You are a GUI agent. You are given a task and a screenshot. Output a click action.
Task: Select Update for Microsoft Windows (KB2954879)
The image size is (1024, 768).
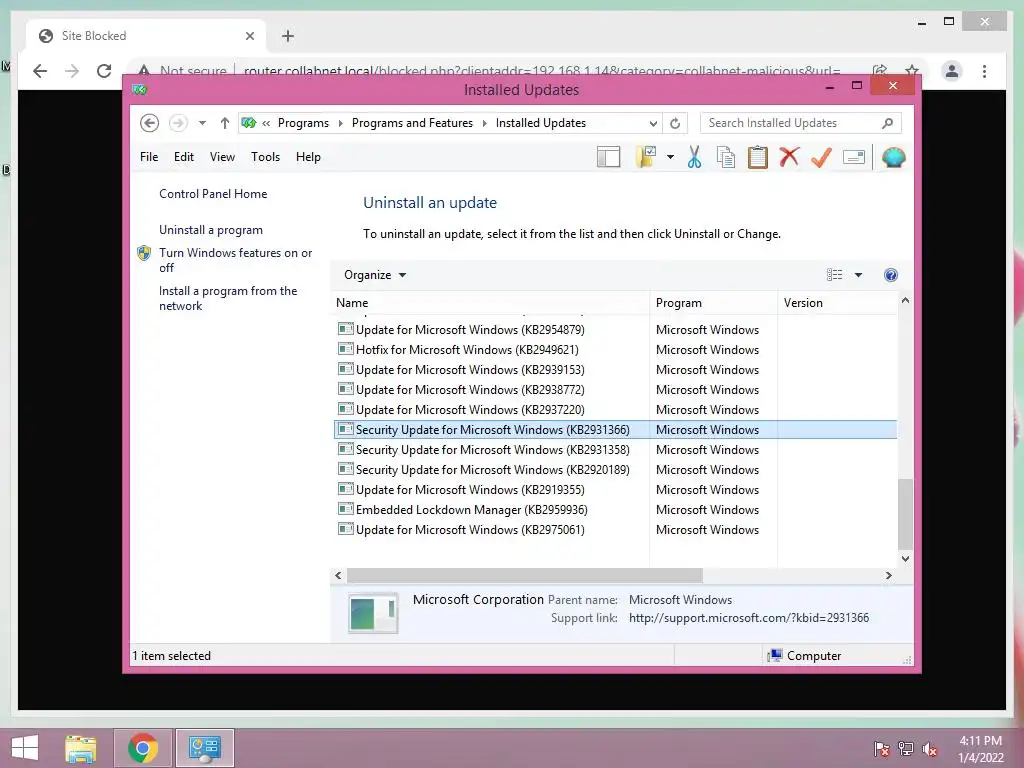[x=616, y=330]
